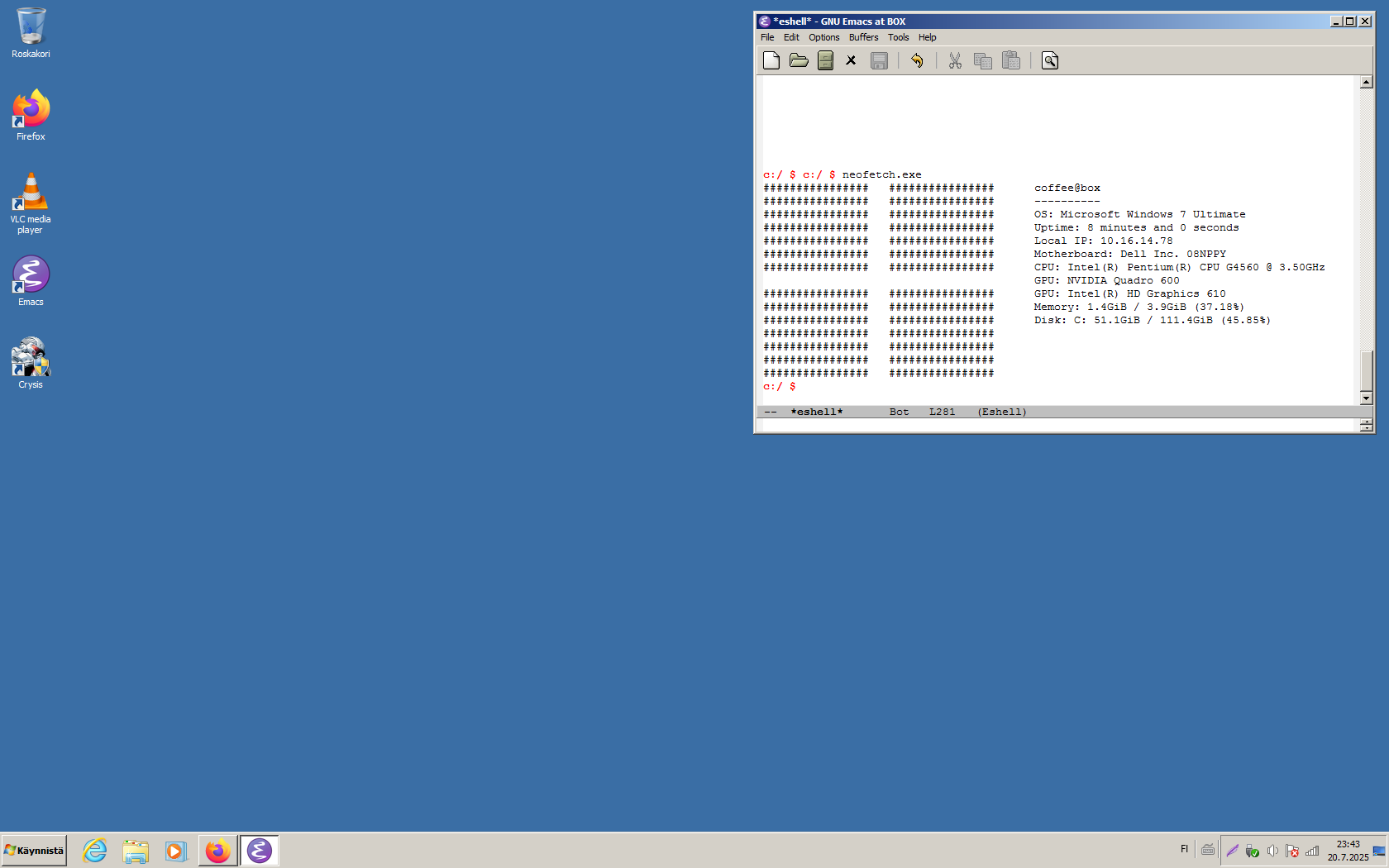Click the taskbar clock showing 23:43
This screenshot has height=868, width=1389.
(1348, 851)
